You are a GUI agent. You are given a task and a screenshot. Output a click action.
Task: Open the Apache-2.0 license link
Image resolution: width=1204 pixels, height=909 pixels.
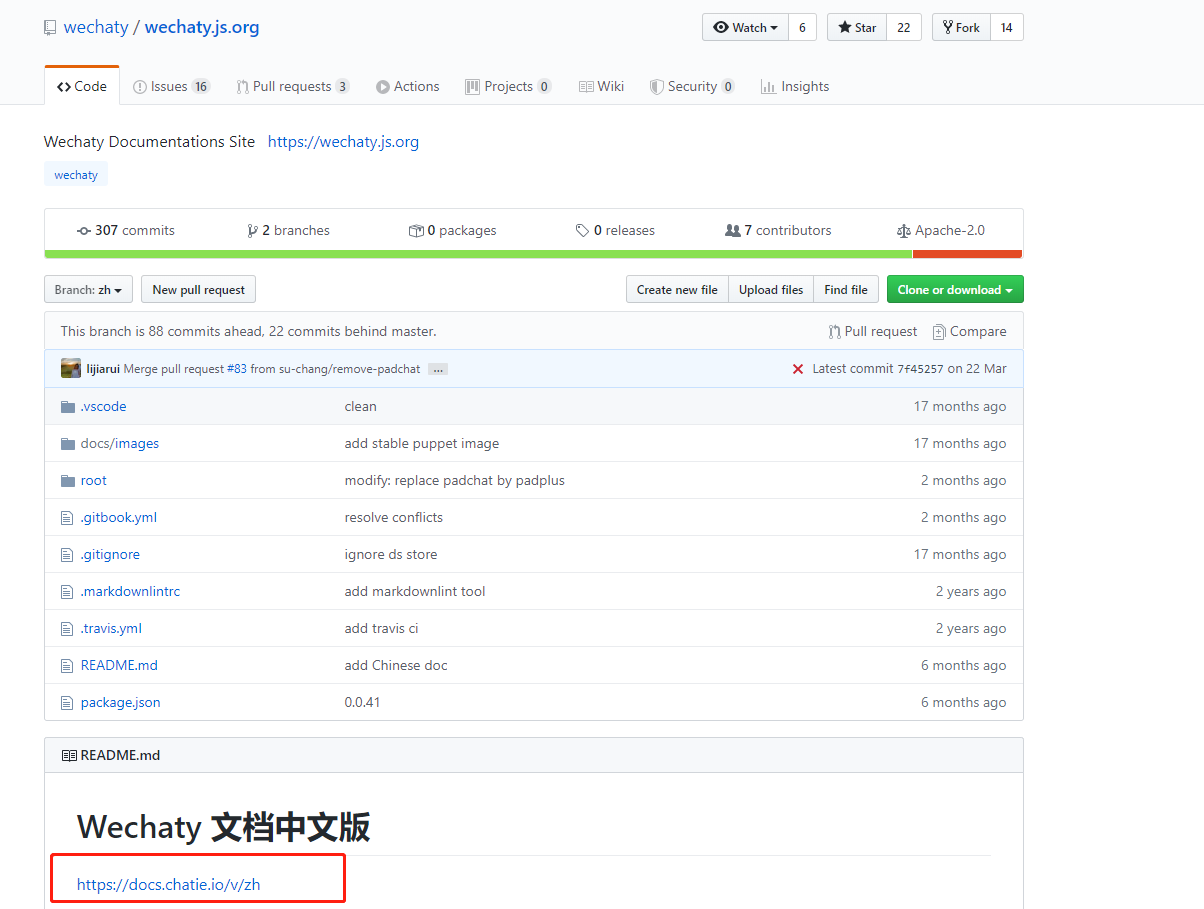pos(941,230)
